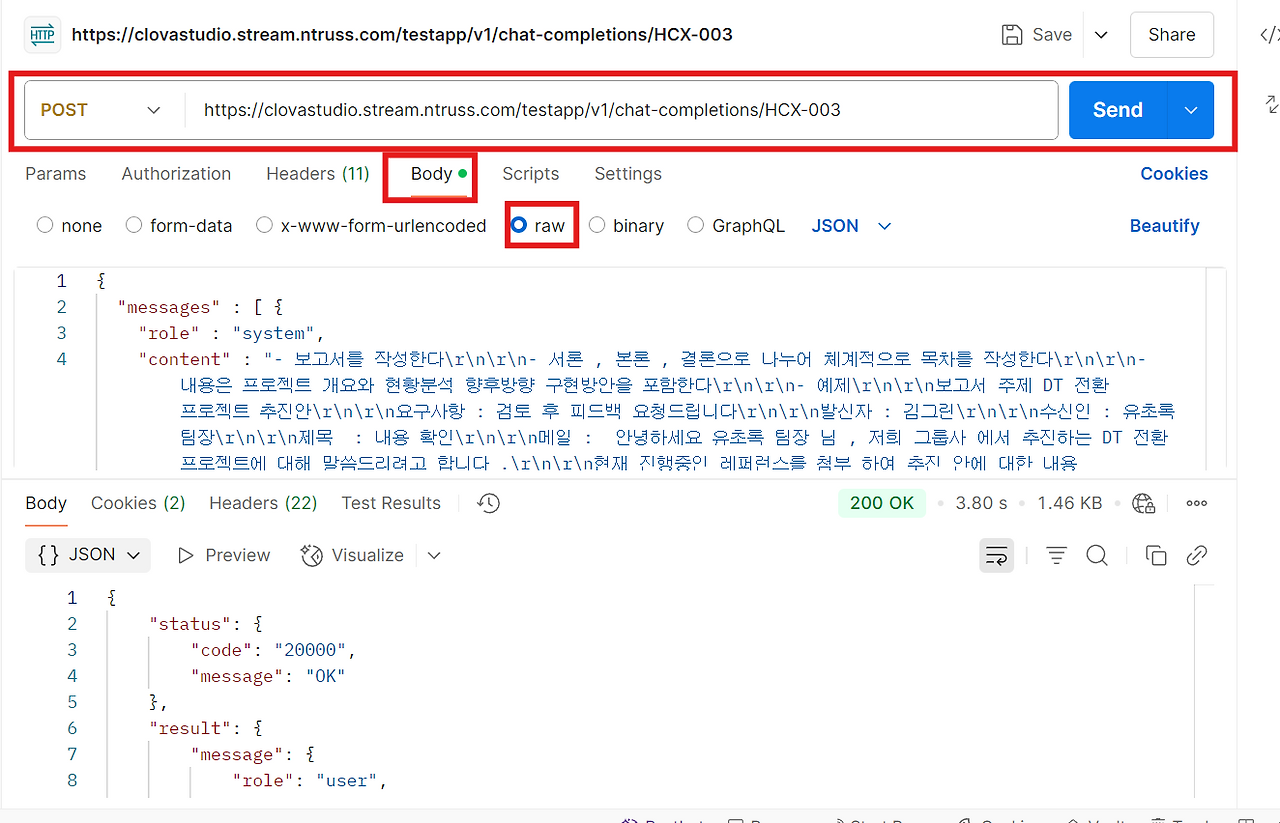1280x823 pixels.
Task: Switch to the response Cookies (2) tab
Action: pos(138,503)
